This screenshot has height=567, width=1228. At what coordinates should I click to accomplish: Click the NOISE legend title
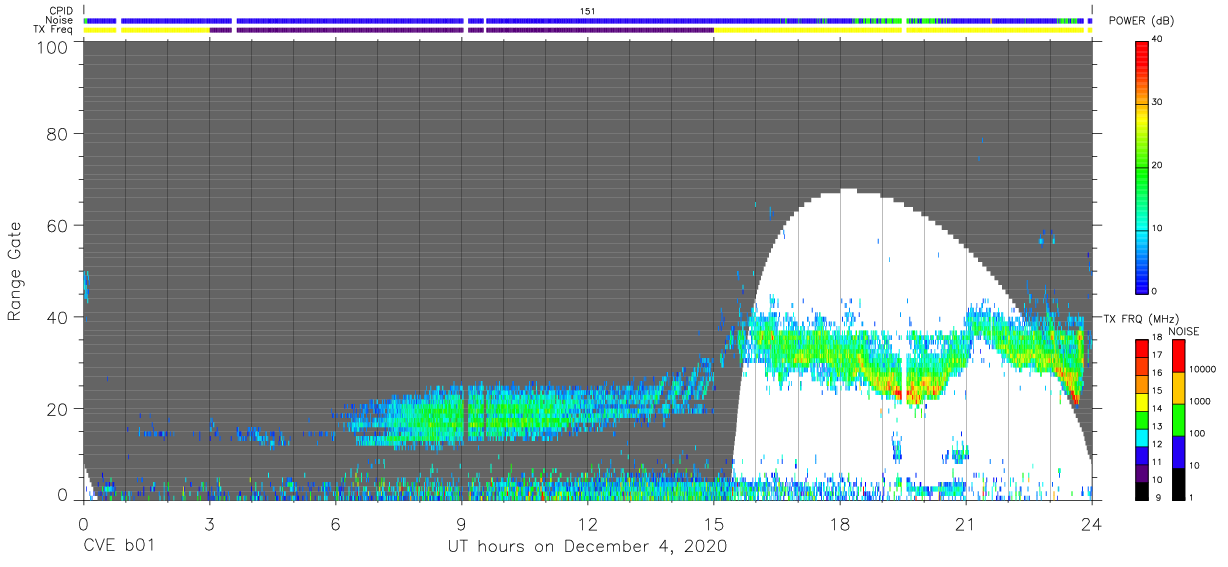pos(1184,331)
